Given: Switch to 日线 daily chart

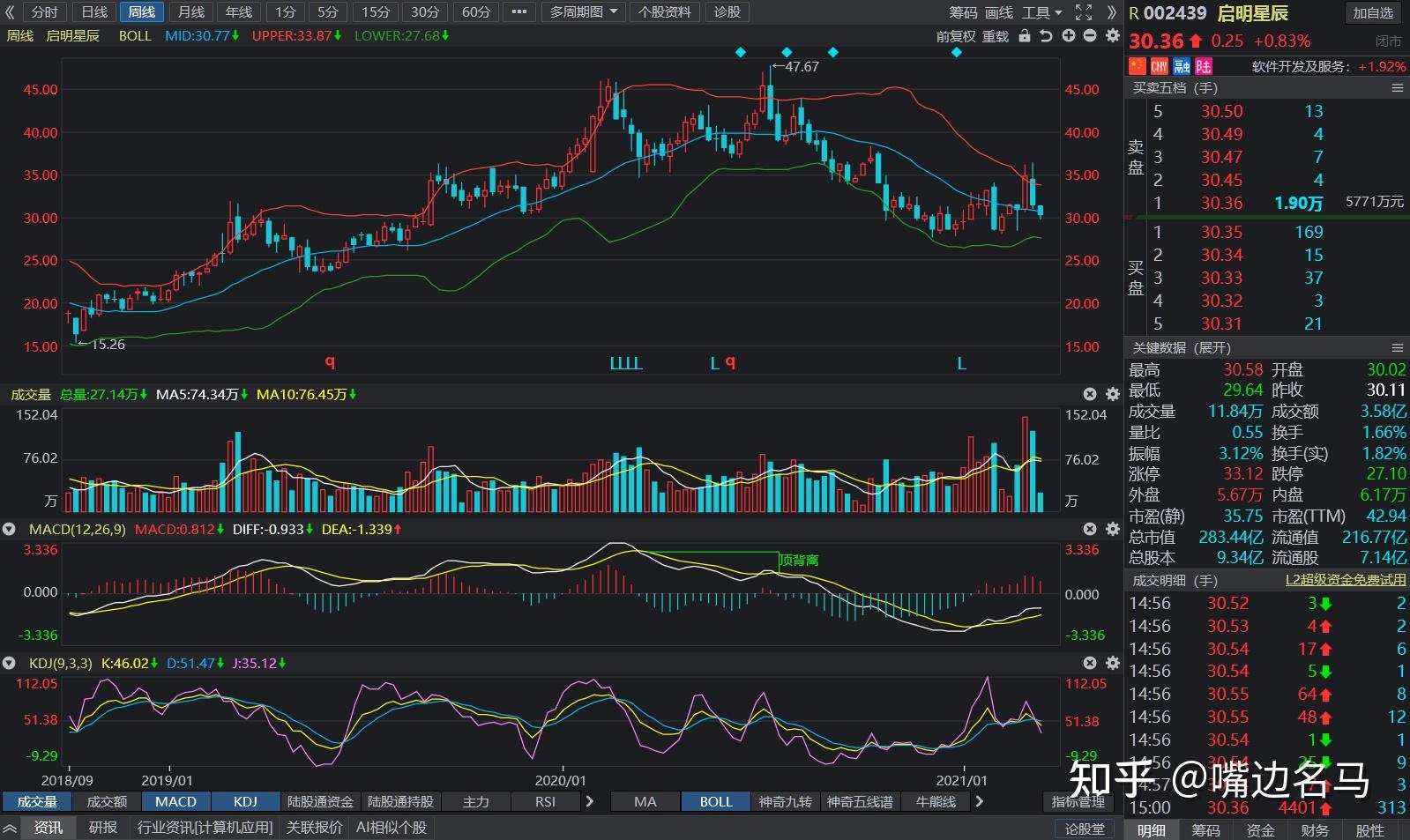Looking at the screenshot, I should pos(94,12).
